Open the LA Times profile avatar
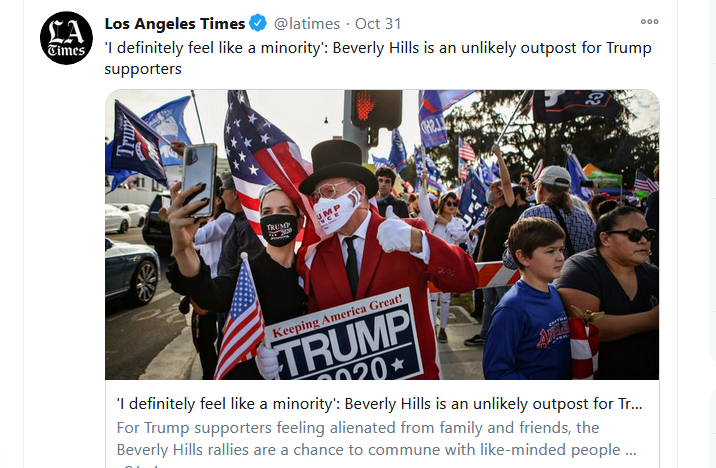The height and width of the screenshot is (468, 716). (x=66, y=38)
